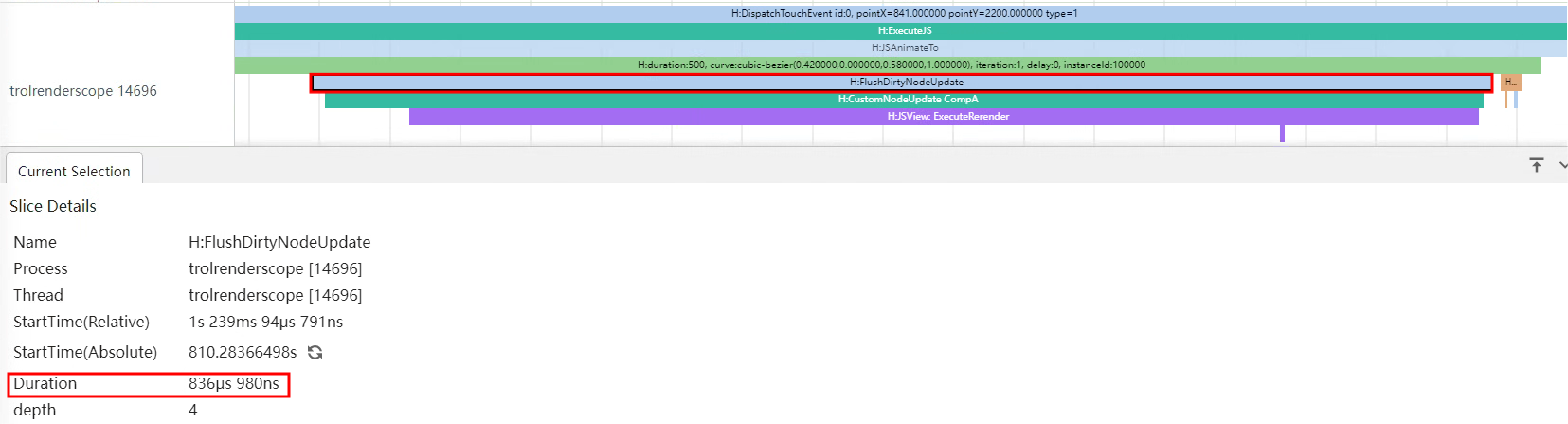This screenshot has width=1568, height=424.
Task: Click the Duration value 836μs 980ns
Action: pyautogui.click(x=234, y=383)
